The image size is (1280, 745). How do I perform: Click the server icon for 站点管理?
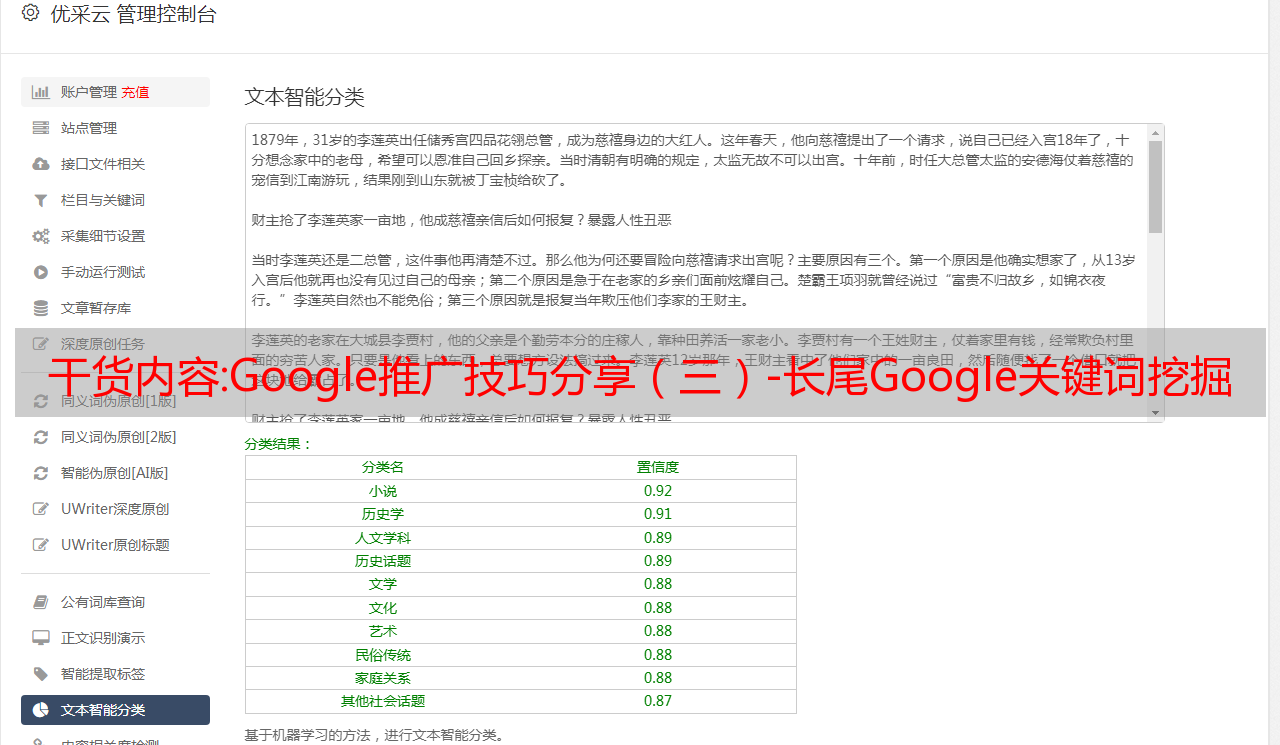(41, 128)
